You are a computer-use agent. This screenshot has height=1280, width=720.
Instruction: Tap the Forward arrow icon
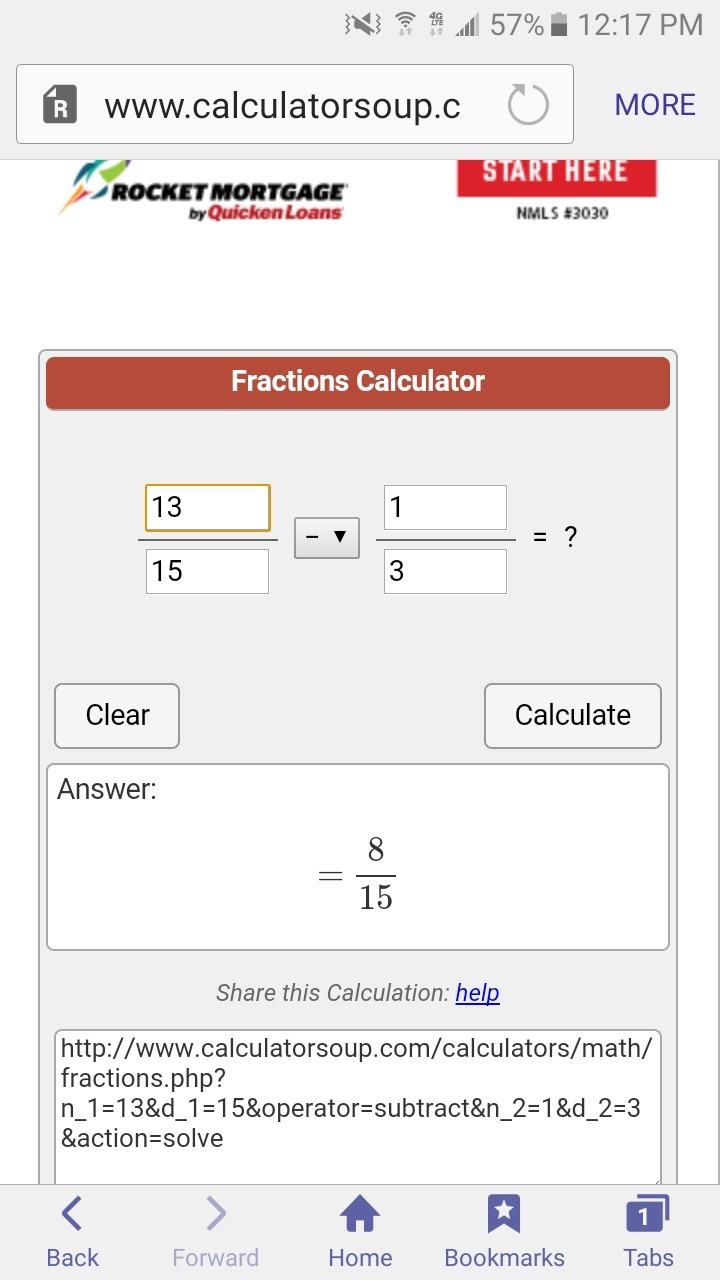coord(216,1214)
